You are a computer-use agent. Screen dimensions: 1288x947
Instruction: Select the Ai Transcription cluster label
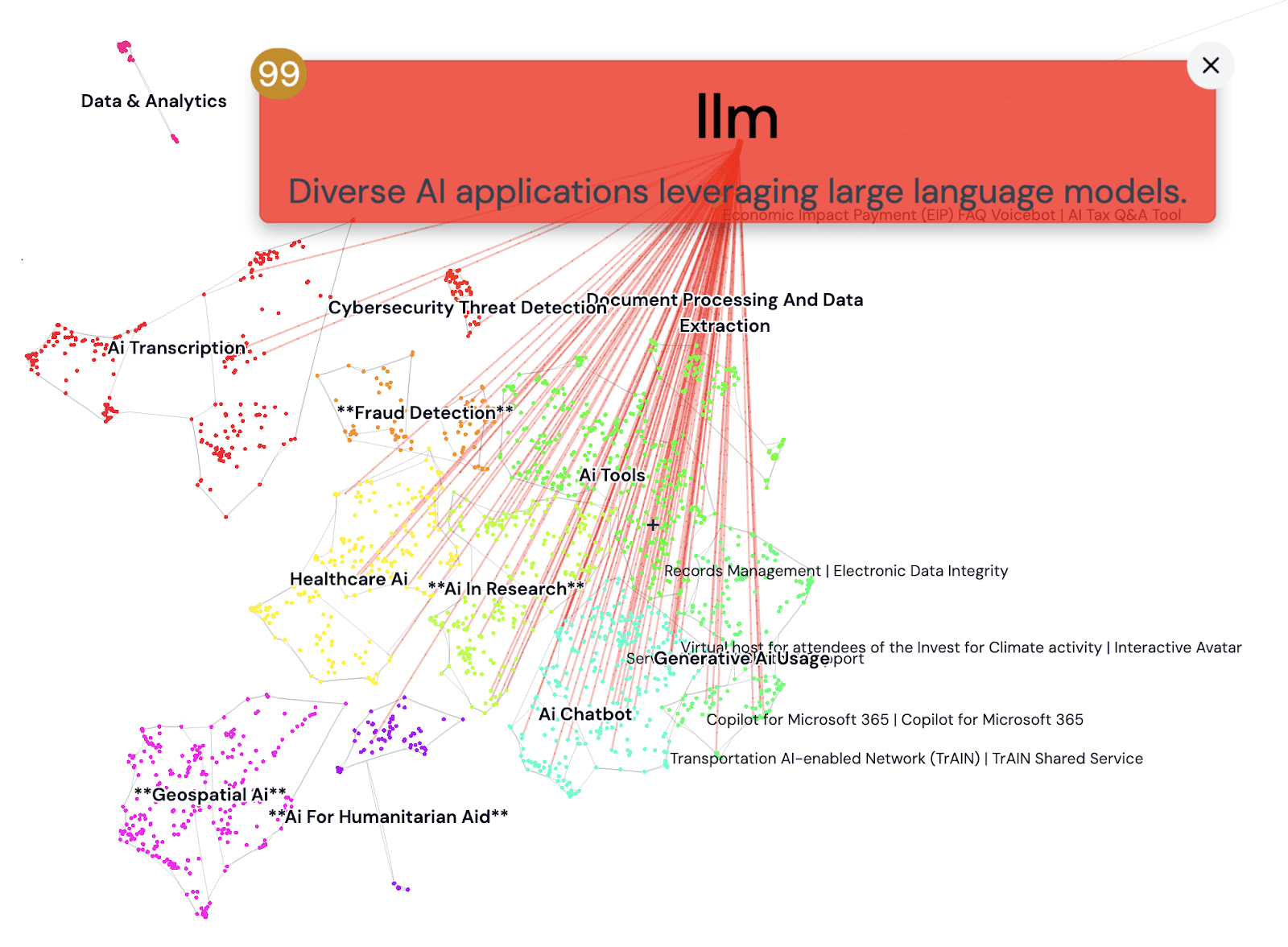tap(177, 348)
